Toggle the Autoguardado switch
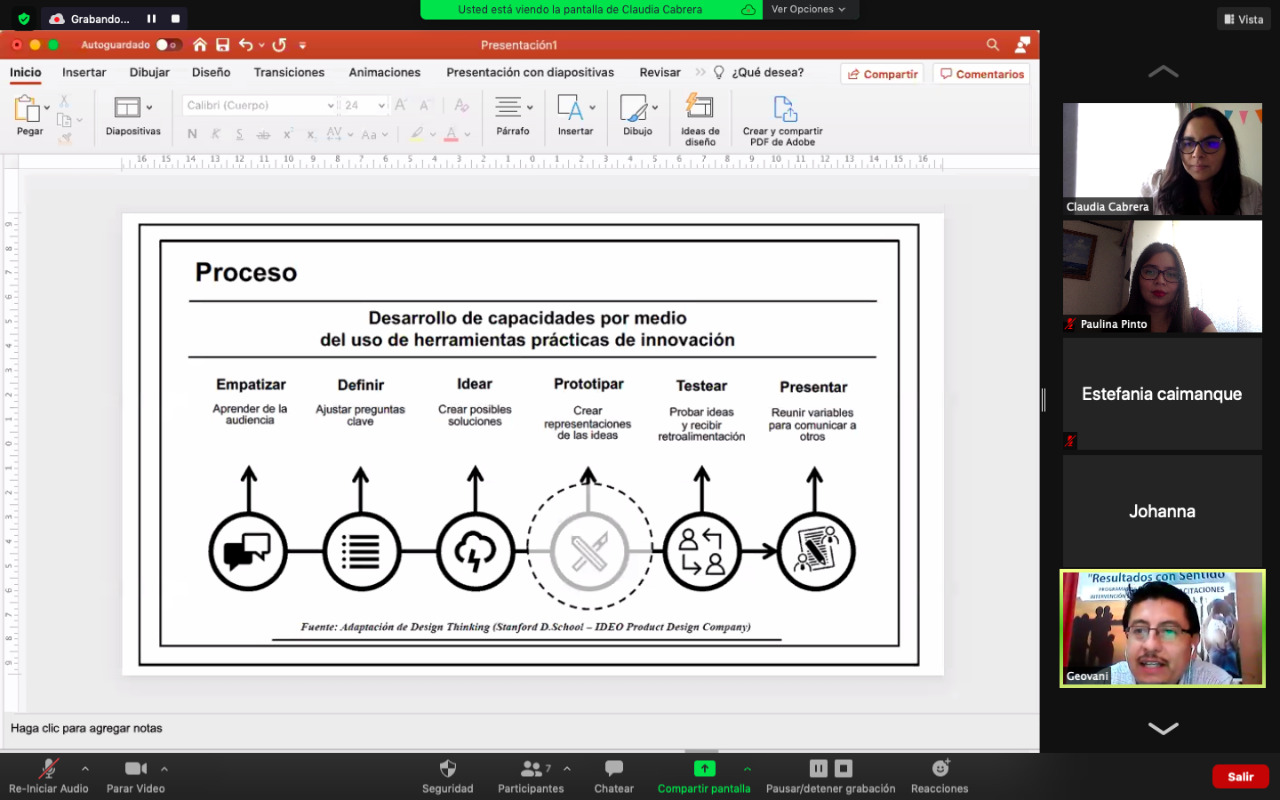The height and width of the screenshot is (800, 1280). click(x=168, y=45)
